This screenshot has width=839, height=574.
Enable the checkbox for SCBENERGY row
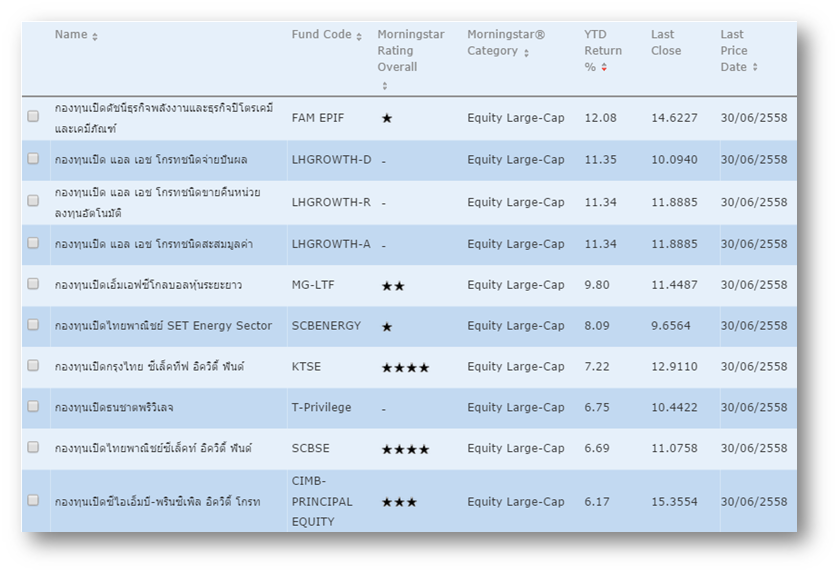point(33,325)
